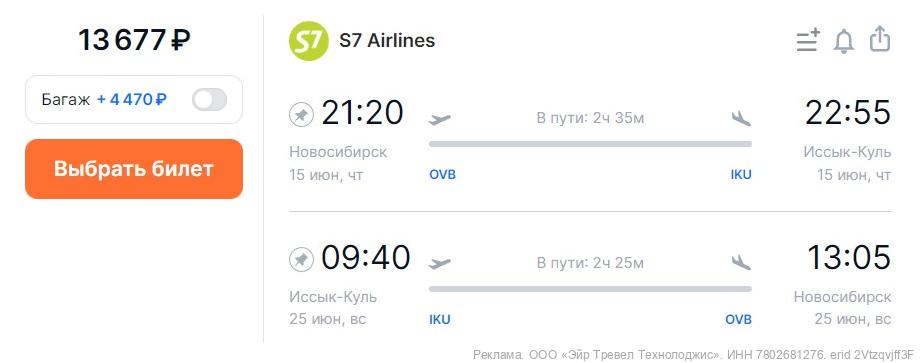The height and width of the screenshot is (363, 921).
Task: Click the S7 Airlines green logo
Action: coord(308,41)
